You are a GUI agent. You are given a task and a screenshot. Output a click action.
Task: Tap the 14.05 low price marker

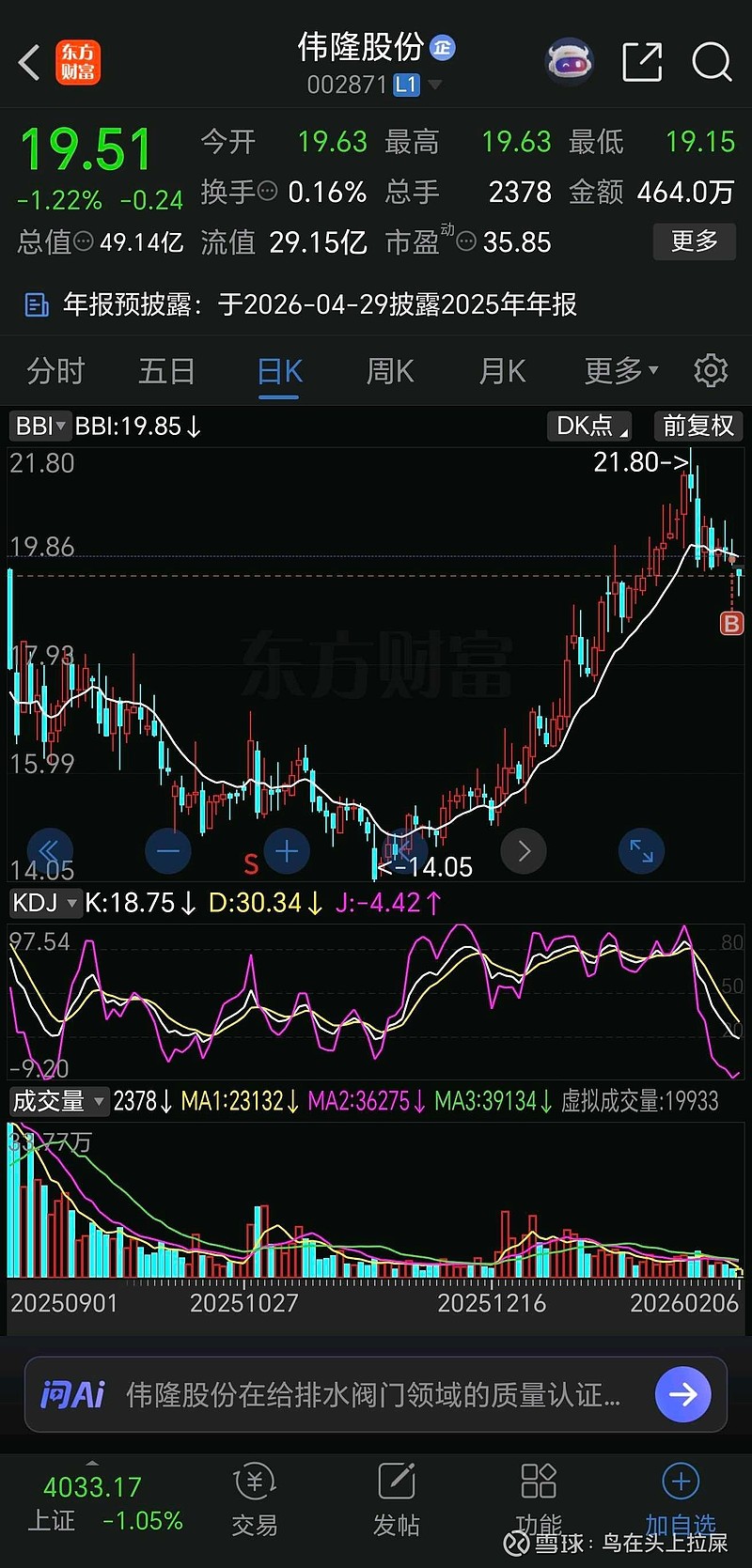(425, 867)
